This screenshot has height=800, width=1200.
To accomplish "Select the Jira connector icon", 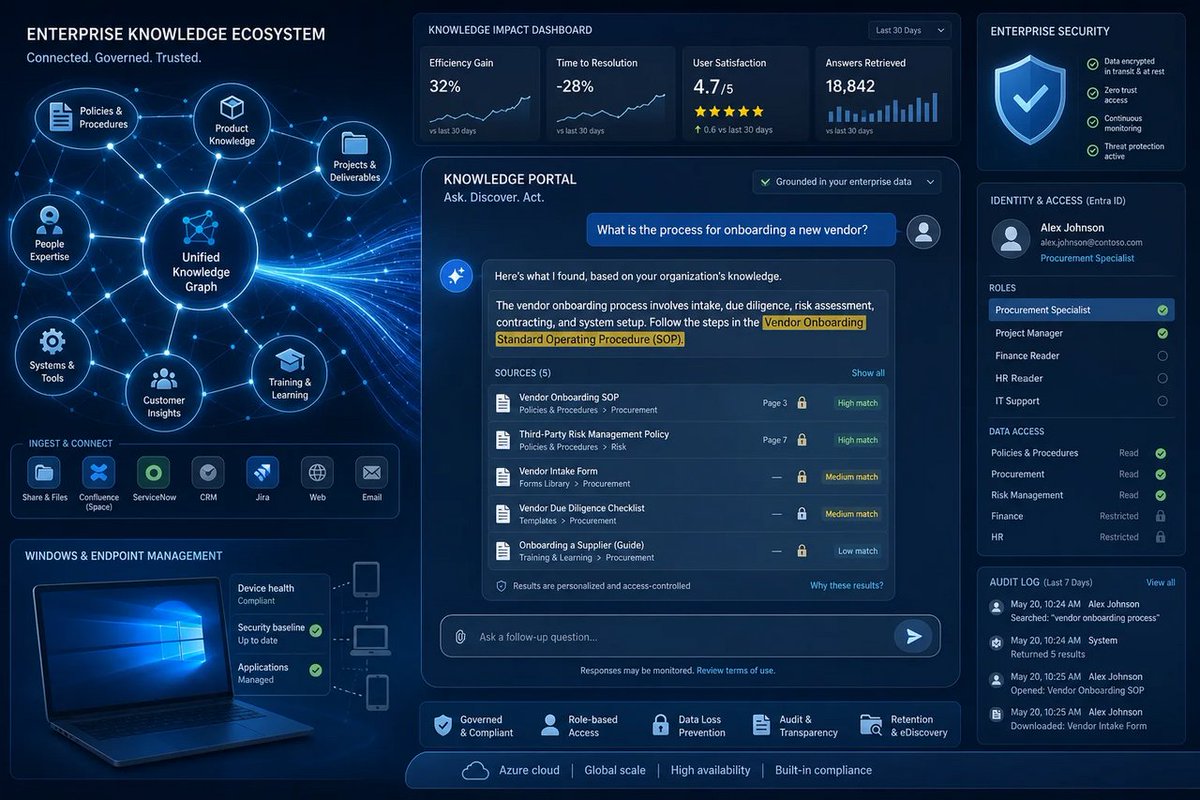I will pyautogui.click(x=262, y=472).
